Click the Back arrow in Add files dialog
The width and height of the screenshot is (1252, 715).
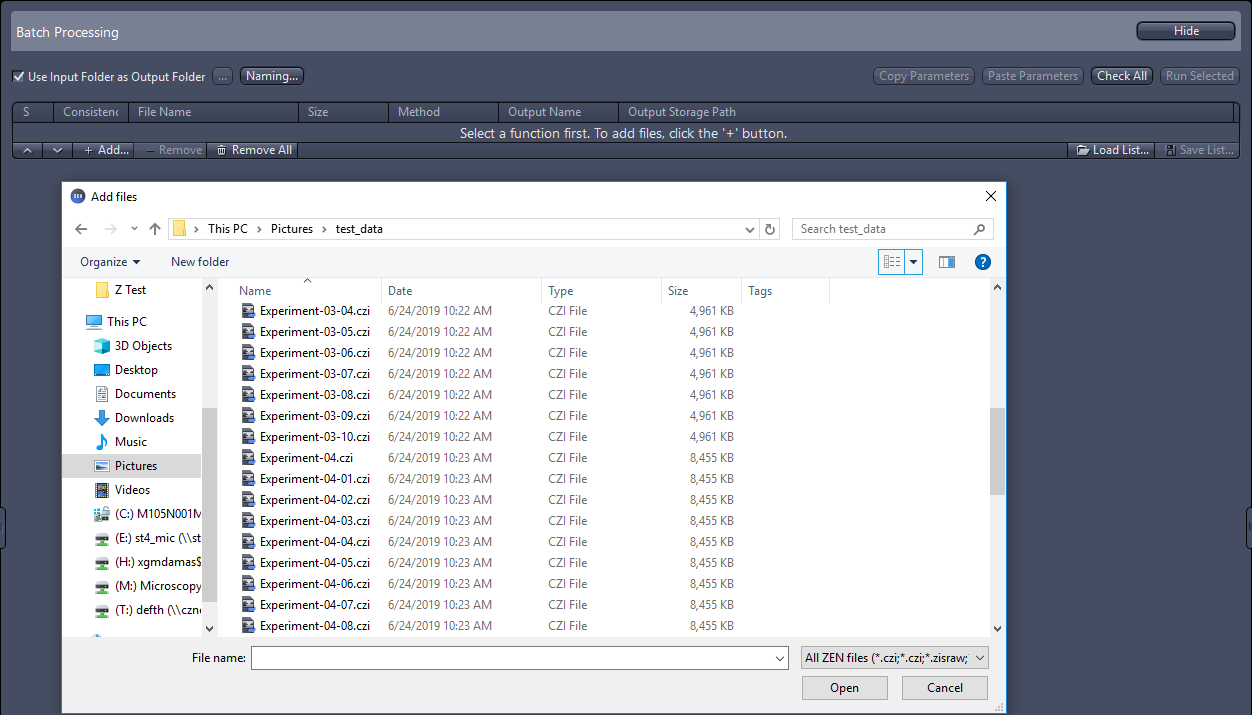(82, 229)
